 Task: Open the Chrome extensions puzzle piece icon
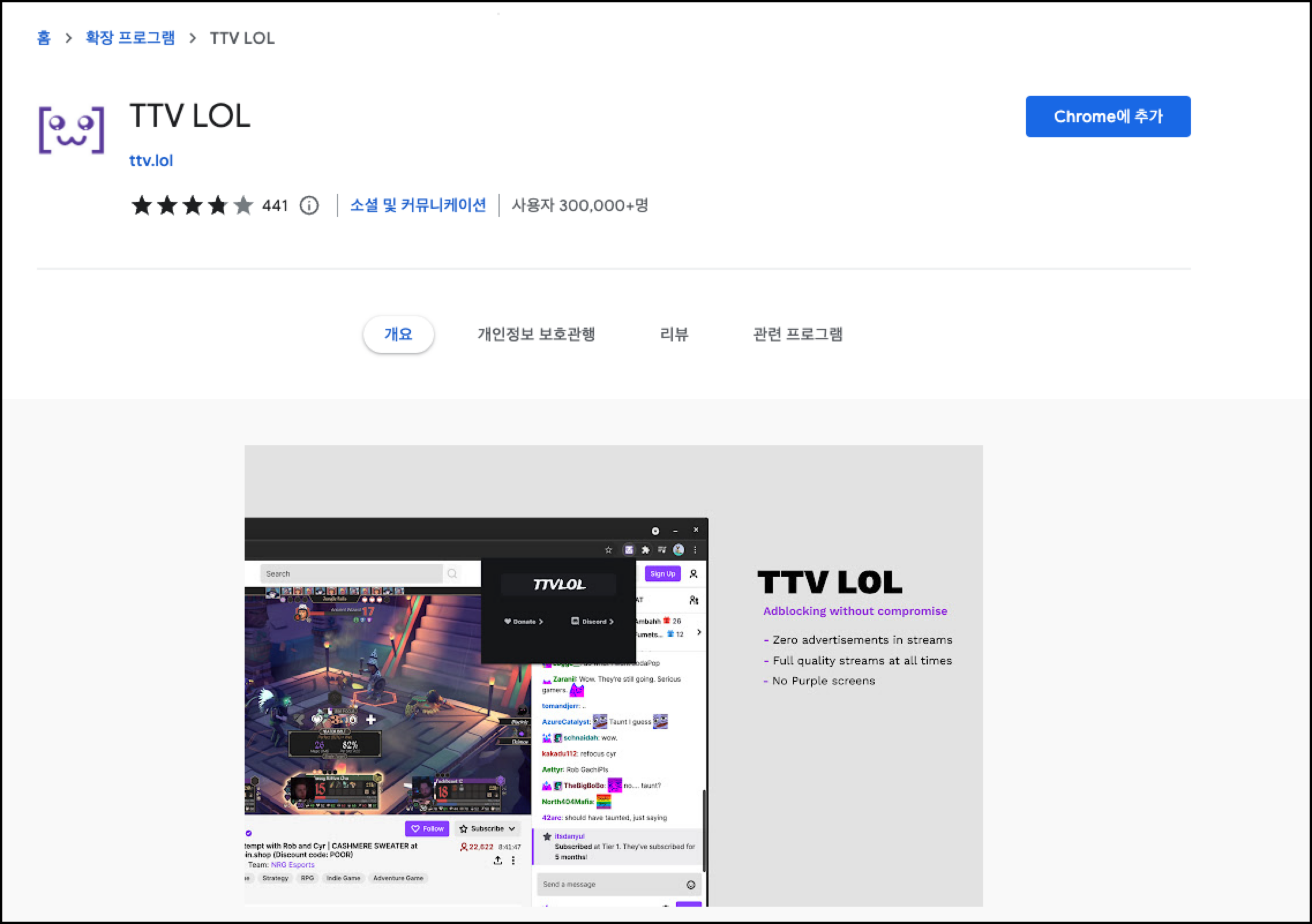tap(645, 550)
